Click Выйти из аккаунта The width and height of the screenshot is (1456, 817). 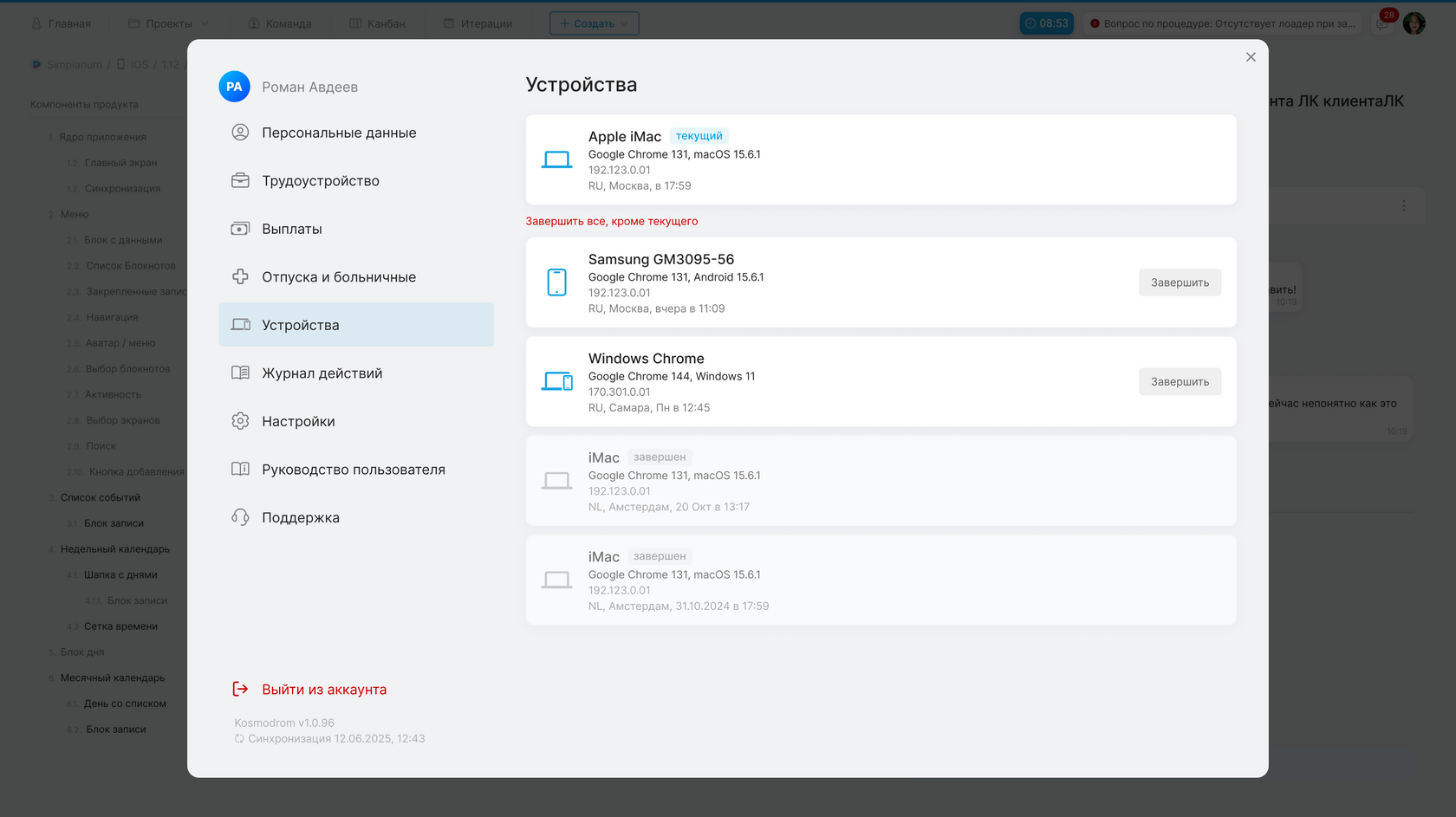point(324,689)
